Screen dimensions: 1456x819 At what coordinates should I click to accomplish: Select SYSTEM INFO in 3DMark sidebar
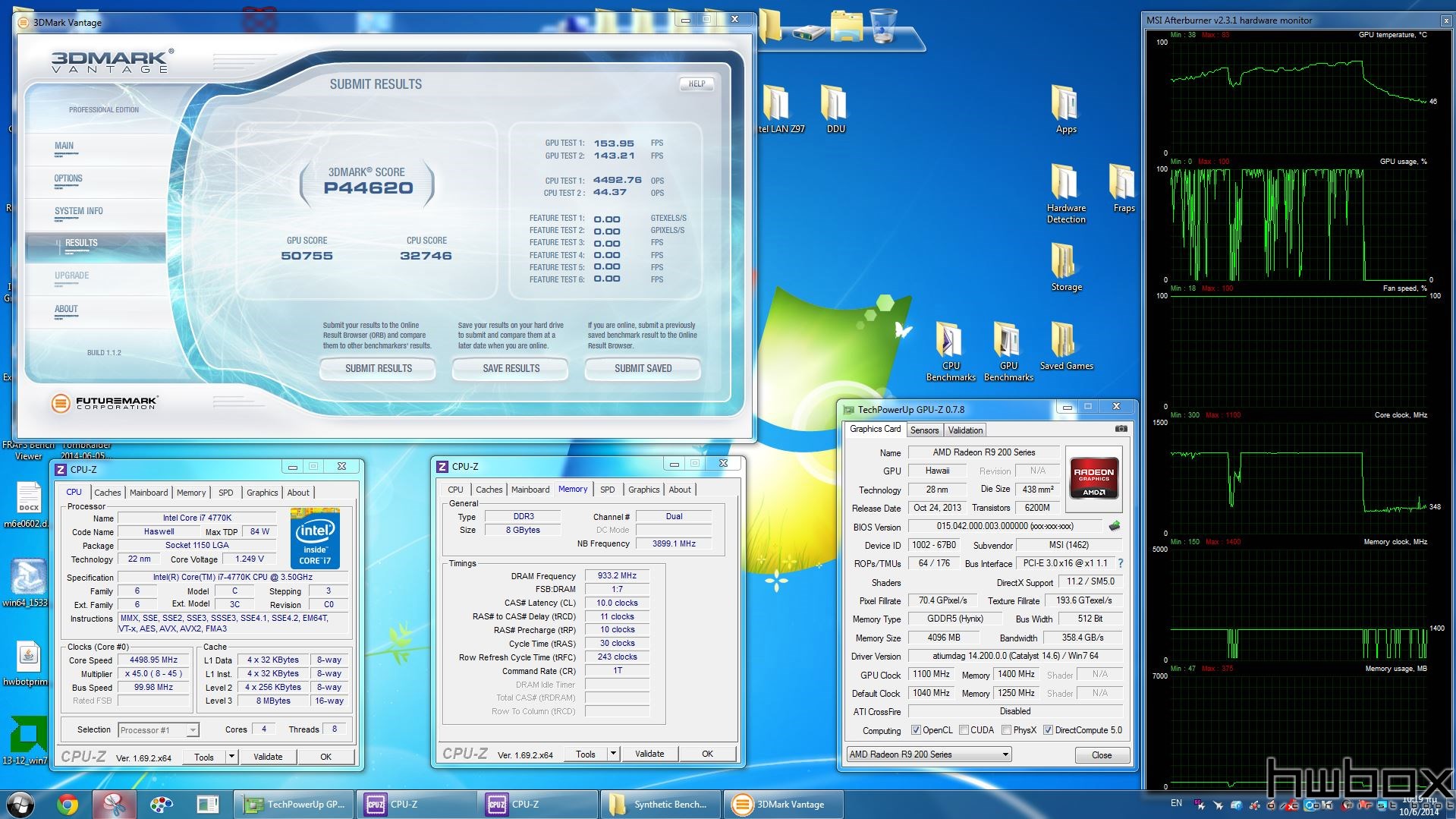pos(78,212)
